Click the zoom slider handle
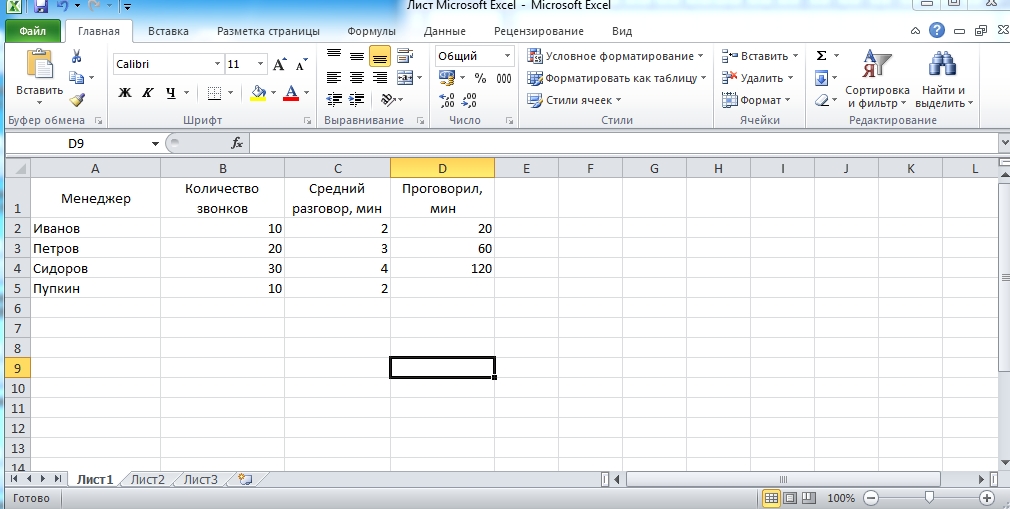 pos(929,497)
